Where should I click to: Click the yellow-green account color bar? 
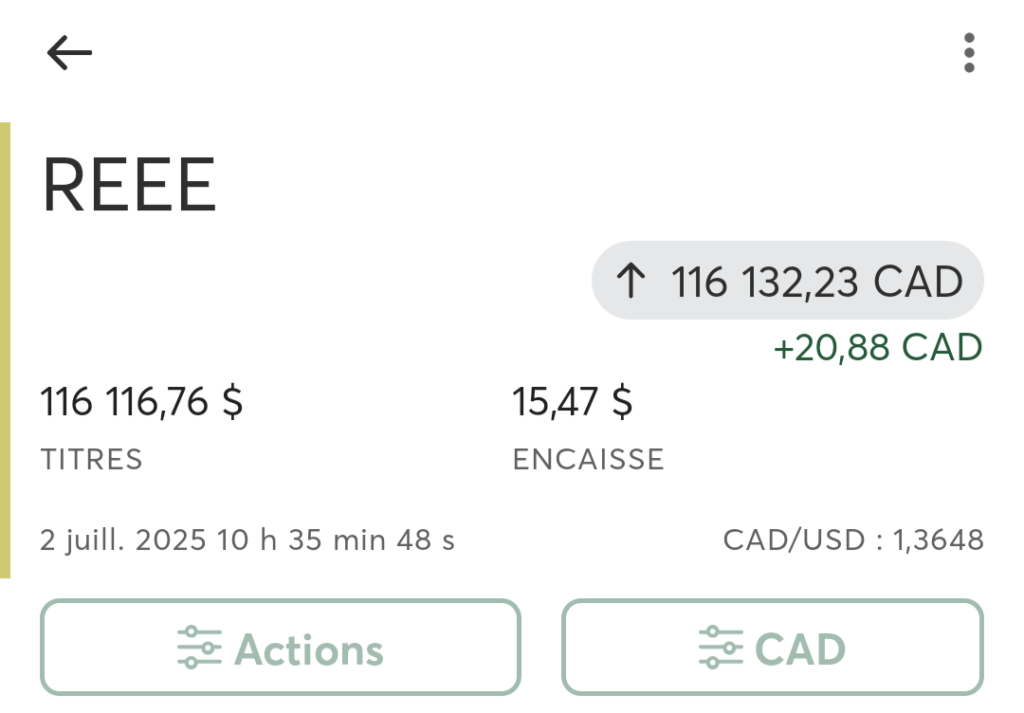coord(5,350)
